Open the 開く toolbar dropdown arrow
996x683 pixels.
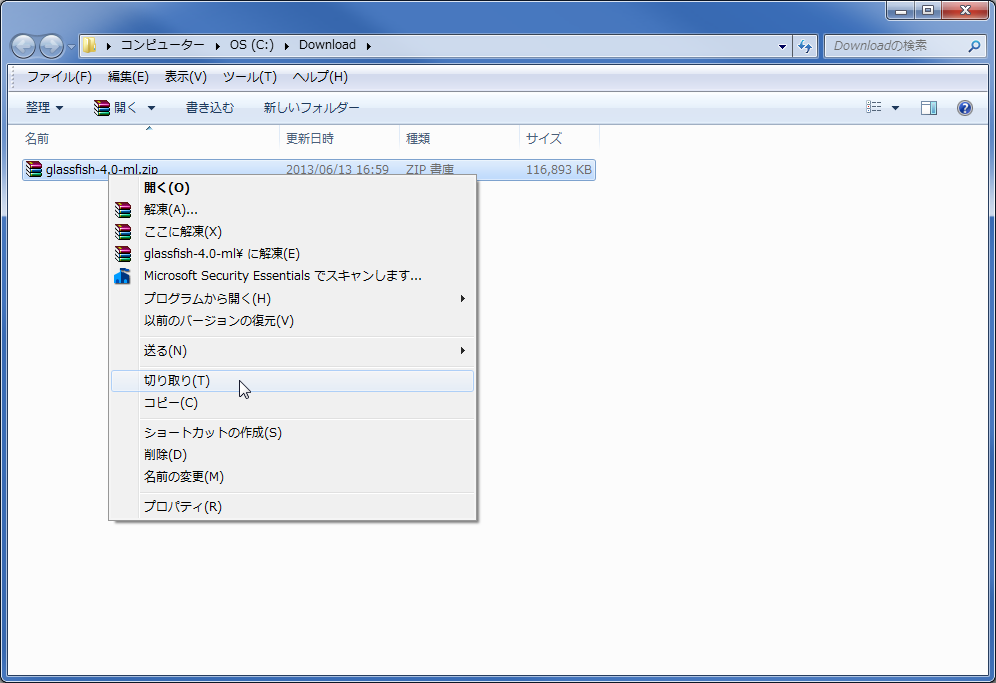click(150, 107)
